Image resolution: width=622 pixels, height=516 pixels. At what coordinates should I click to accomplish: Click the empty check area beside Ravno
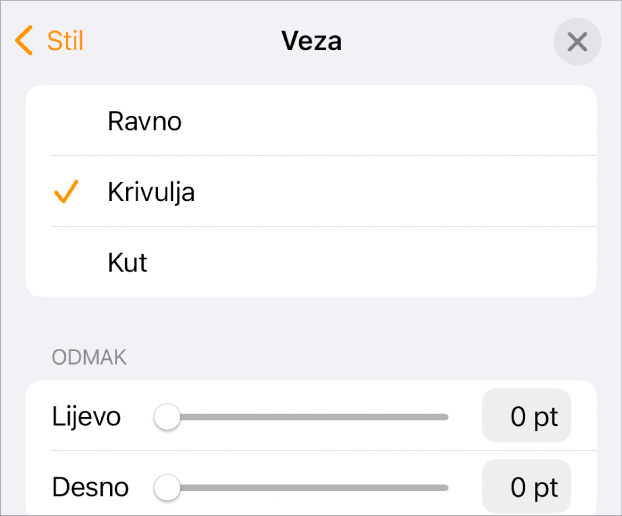pos(66,121)
